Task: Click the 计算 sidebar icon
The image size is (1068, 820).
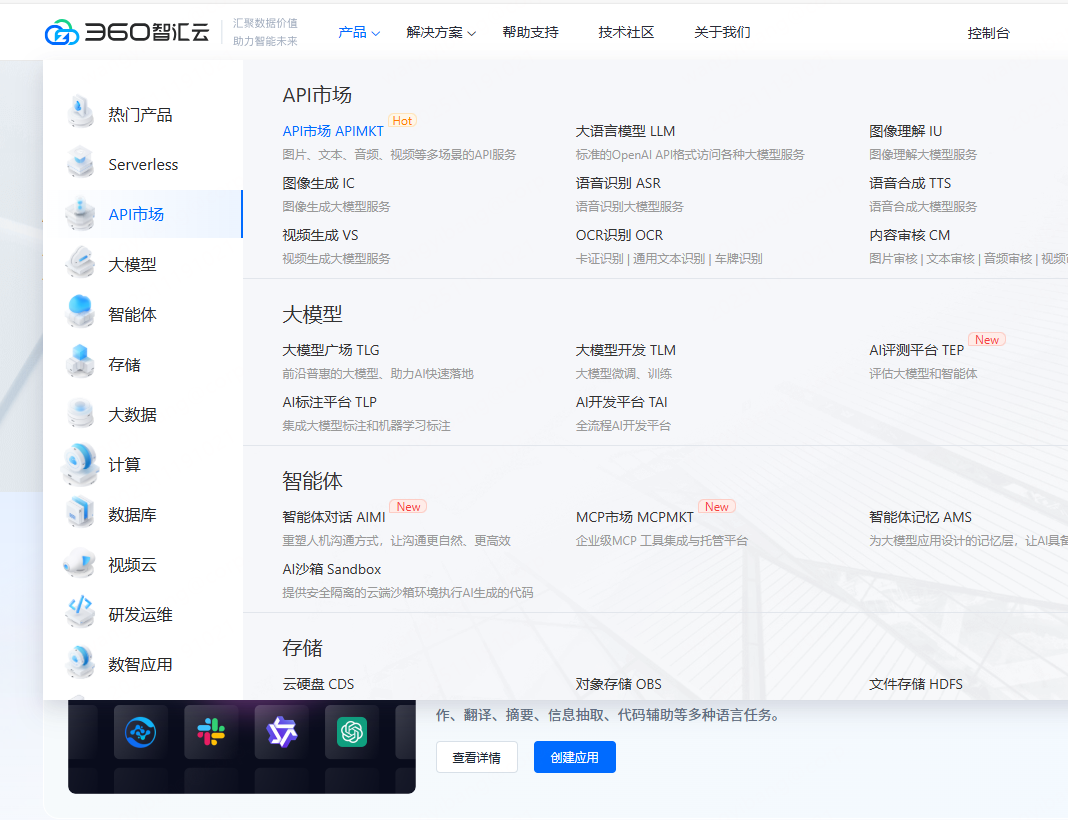Action: pos(80,463)
